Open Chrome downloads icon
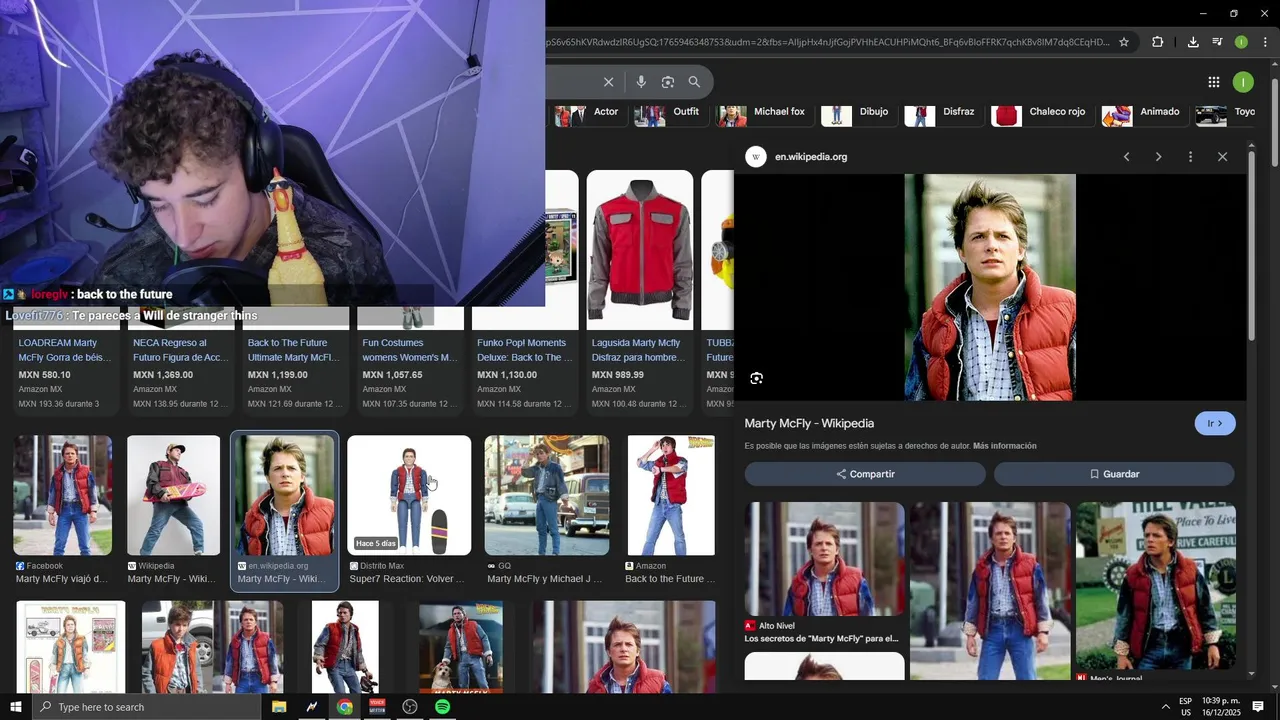 pos(1193,42)
